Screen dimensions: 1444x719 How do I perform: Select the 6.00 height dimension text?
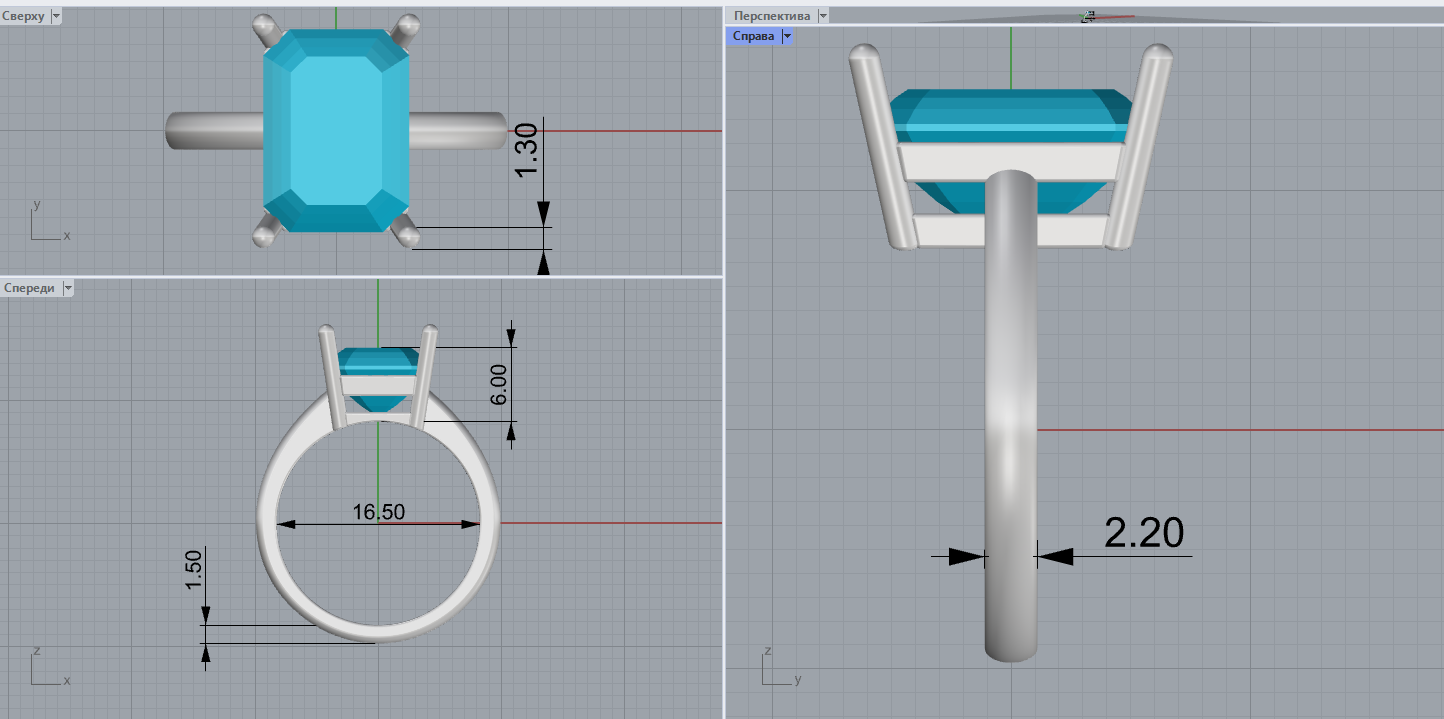(500, 383)
